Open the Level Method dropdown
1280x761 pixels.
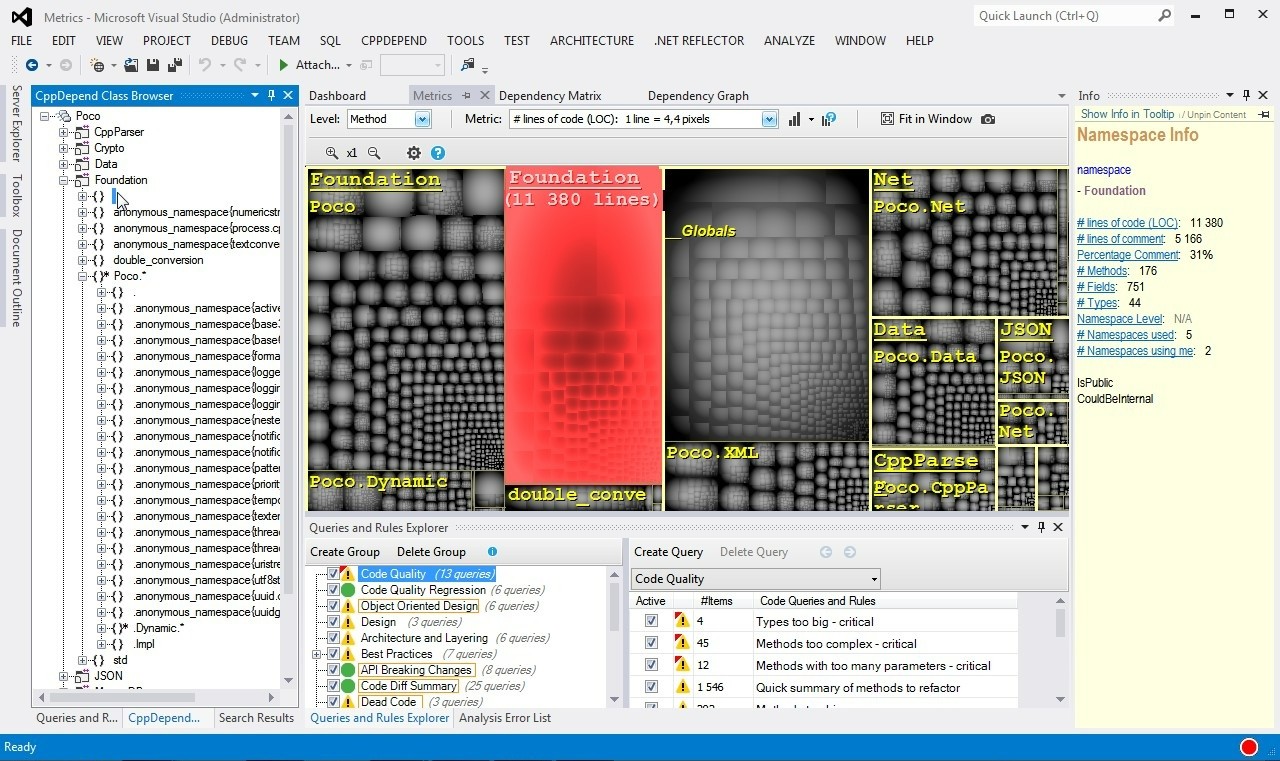(422, 119)
